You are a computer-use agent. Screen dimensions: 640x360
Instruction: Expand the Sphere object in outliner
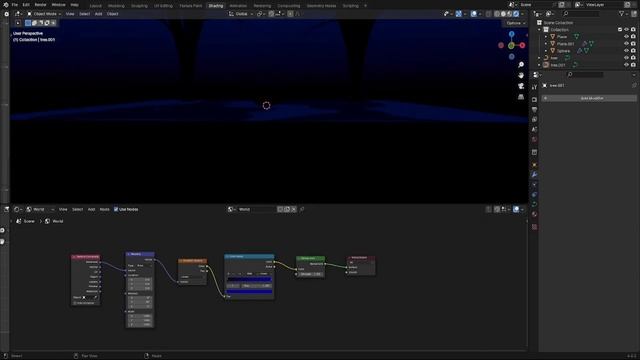pos(546,51)
